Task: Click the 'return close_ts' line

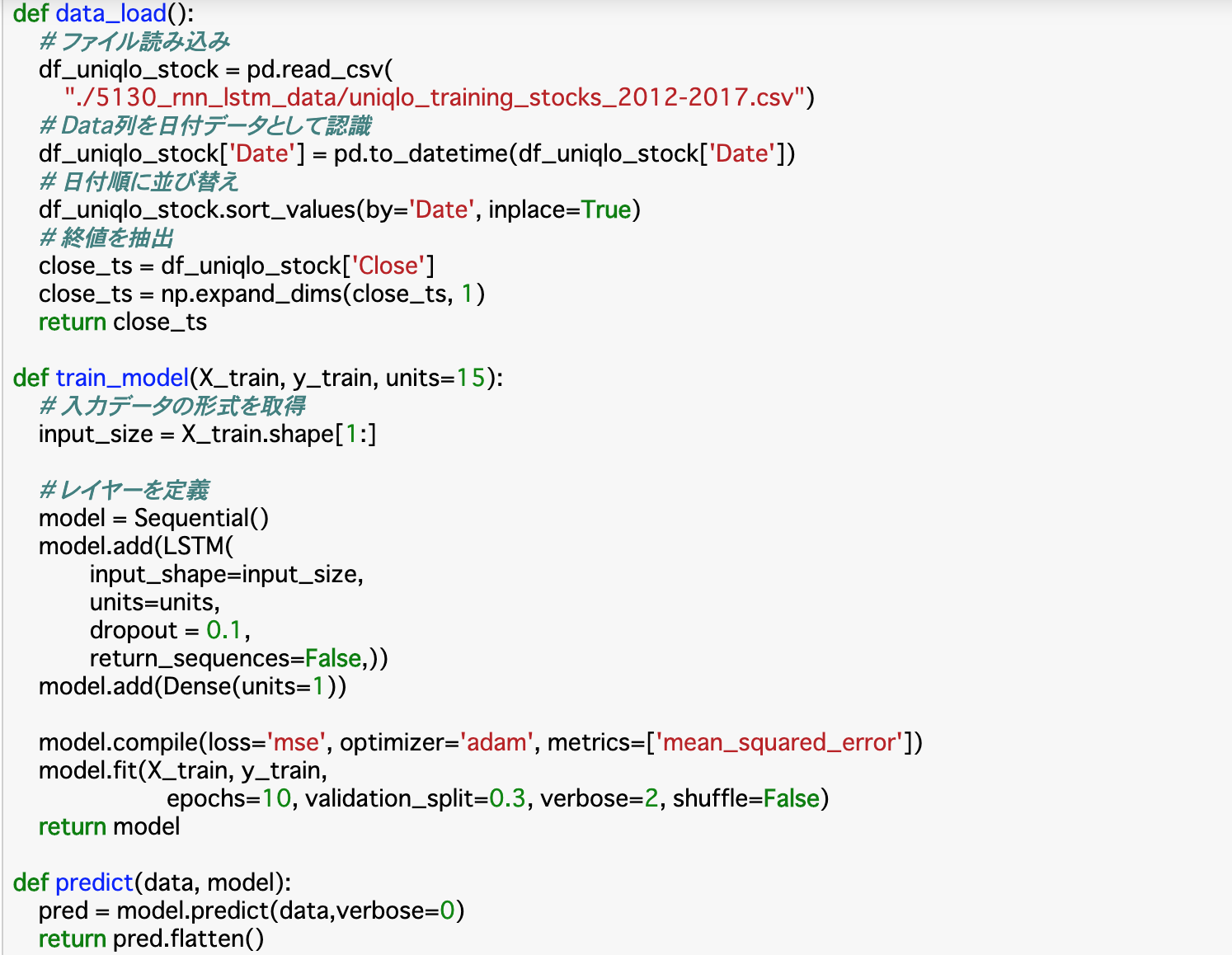Action: click(x=123, y=322)
